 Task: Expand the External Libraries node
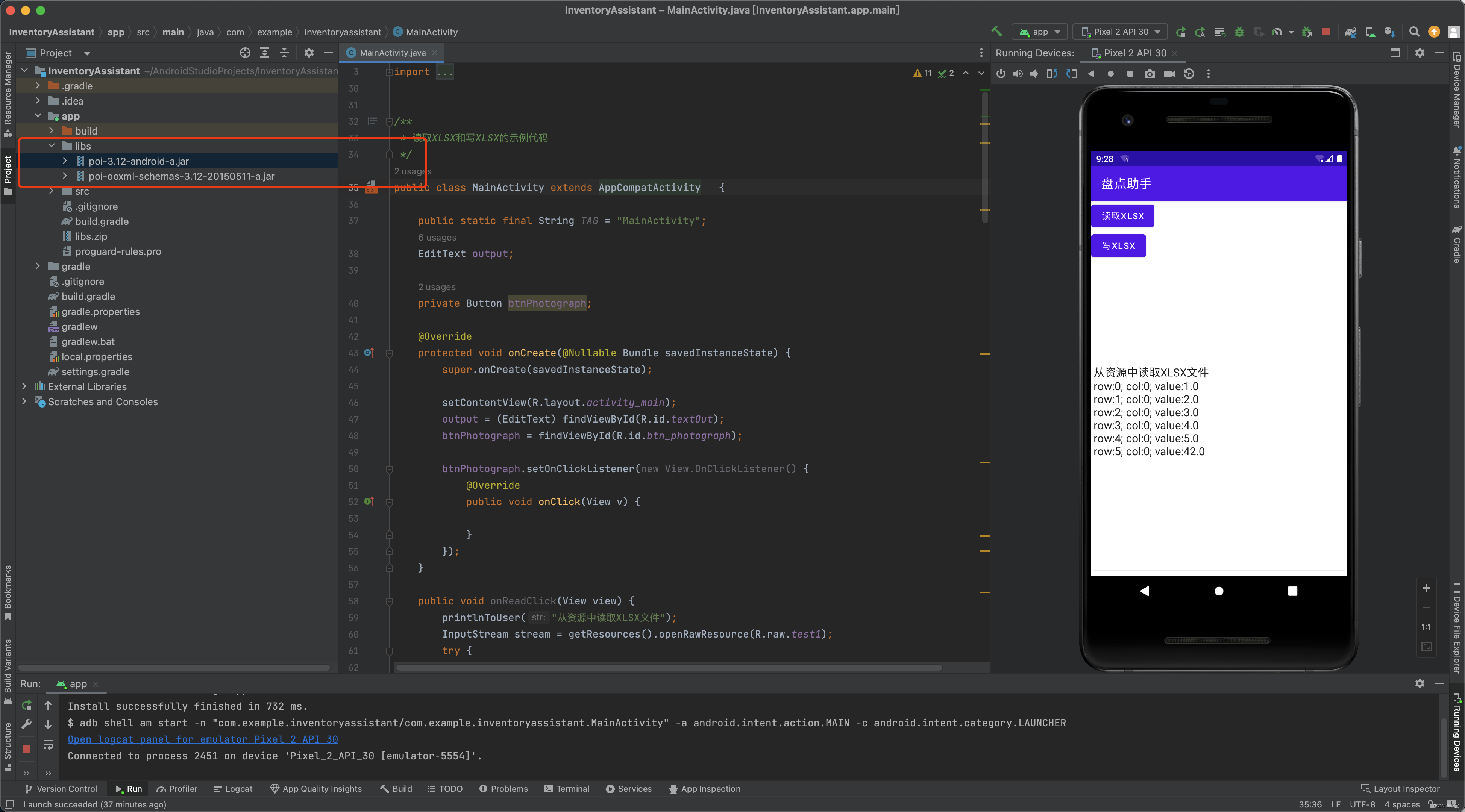pyautogui.click(x=24, y=387)
